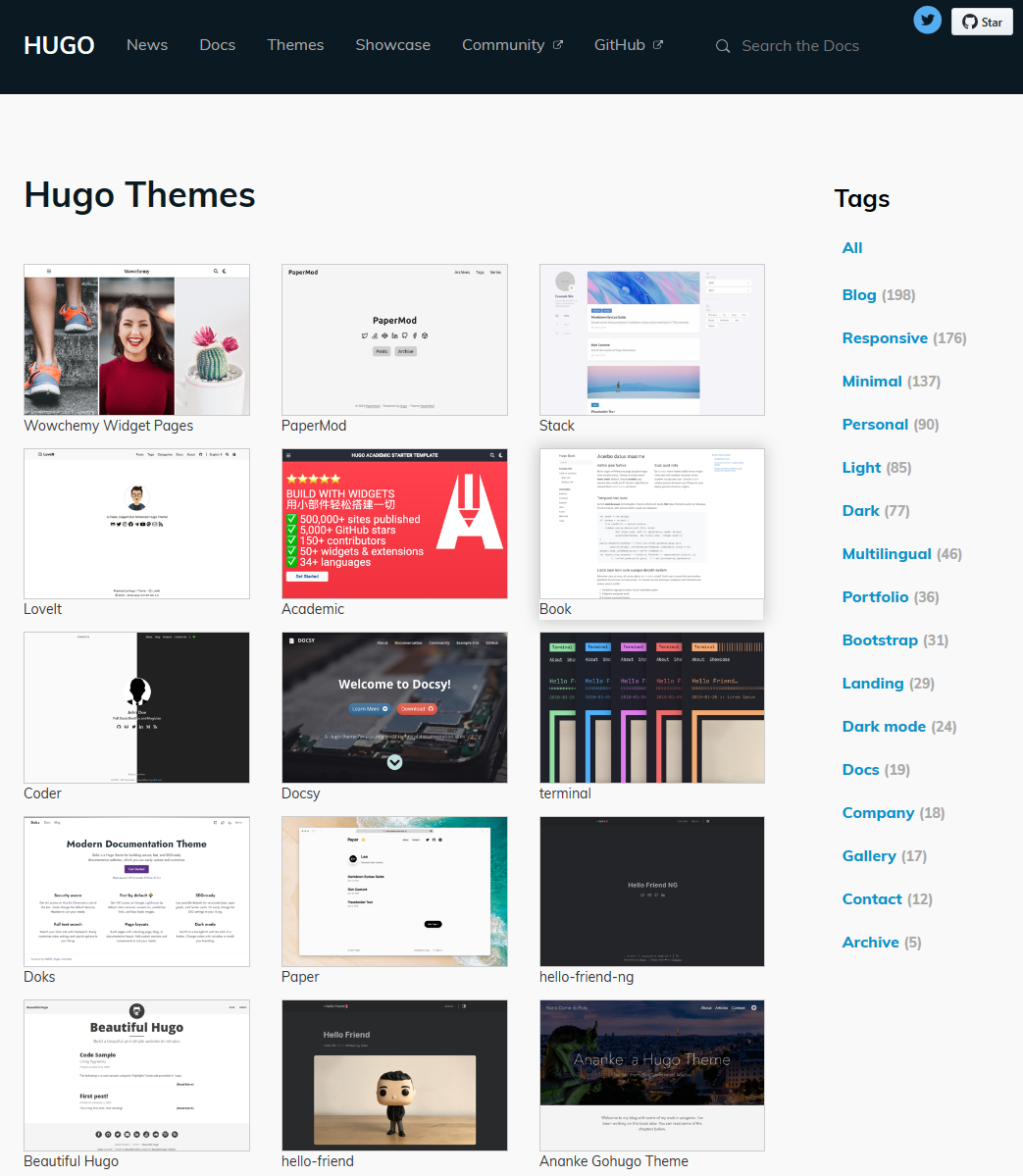This screenshot has height=1176, width=1023.
Task: Open the Paper theme thumbnail
Action: pos(394,891)
